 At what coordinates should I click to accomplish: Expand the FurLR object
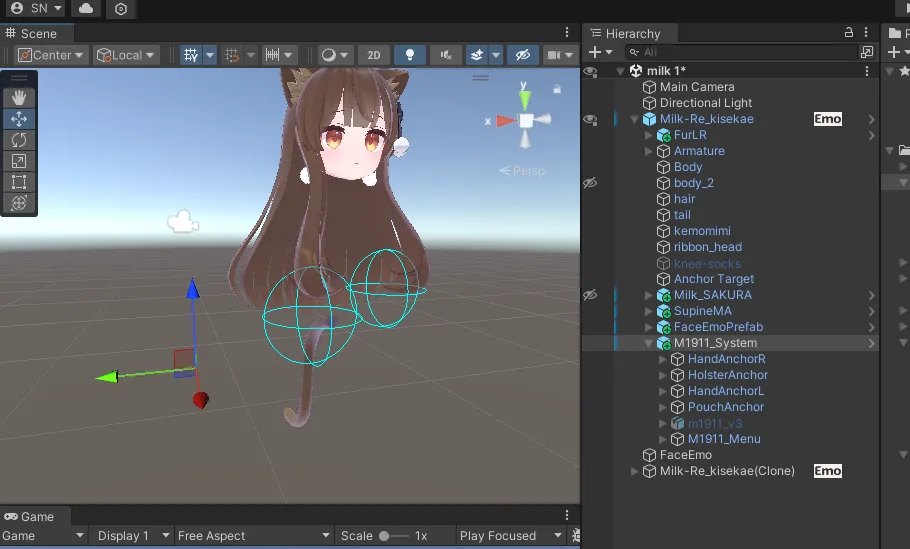pos(648,135)
